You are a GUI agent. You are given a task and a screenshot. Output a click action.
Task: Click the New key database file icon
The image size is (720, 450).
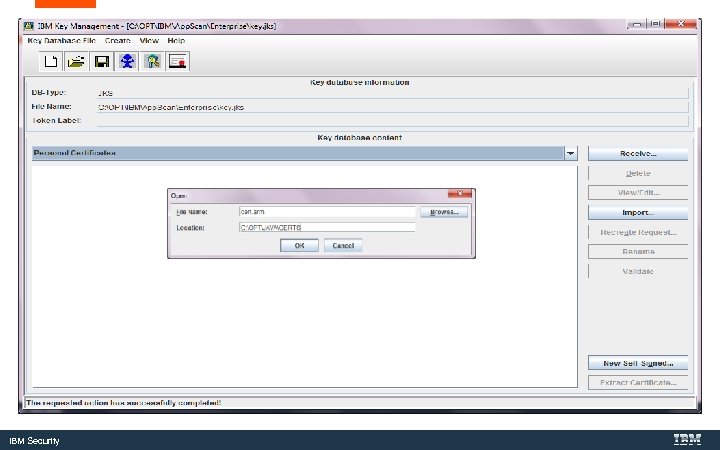click(x=51, y=61)
